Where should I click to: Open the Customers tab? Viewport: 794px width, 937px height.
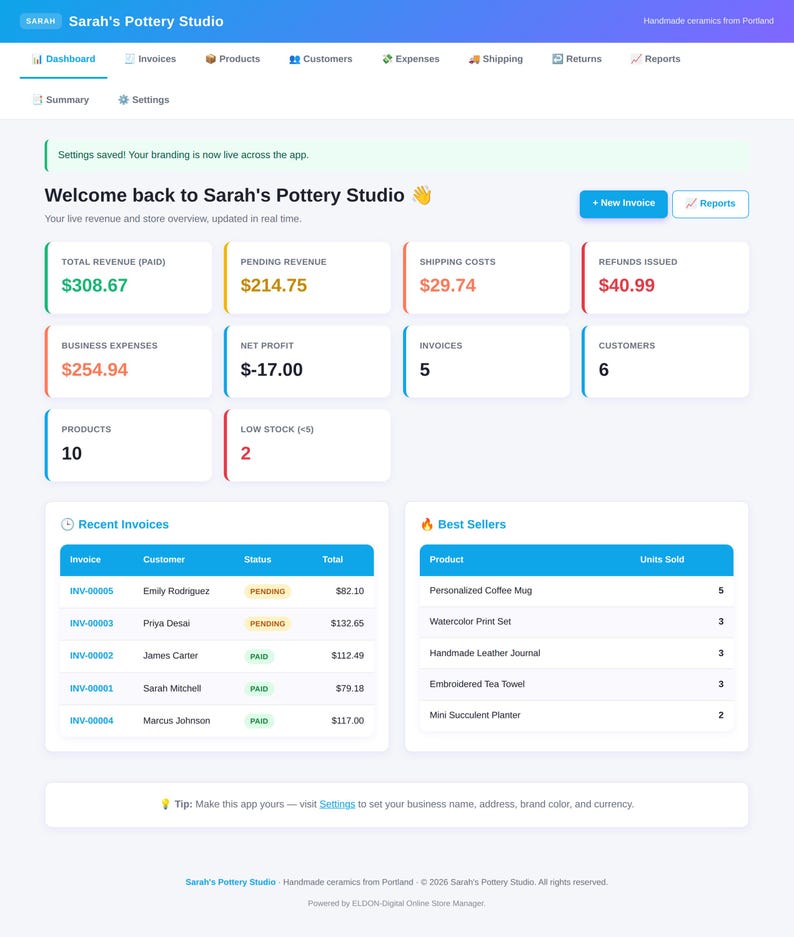click(321, 59)
